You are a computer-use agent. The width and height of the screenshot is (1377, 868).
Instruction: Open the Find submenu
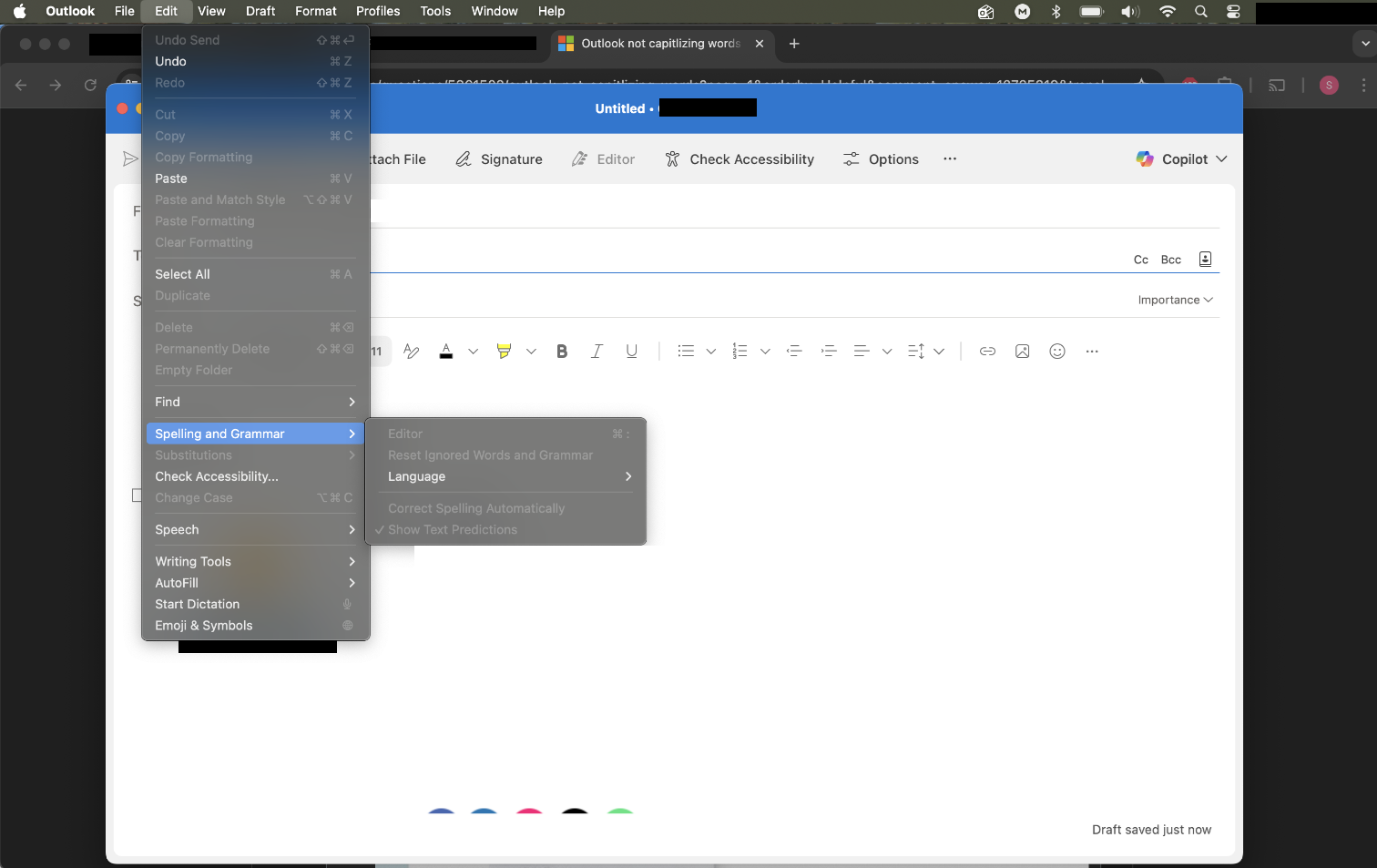click(255, 402)
